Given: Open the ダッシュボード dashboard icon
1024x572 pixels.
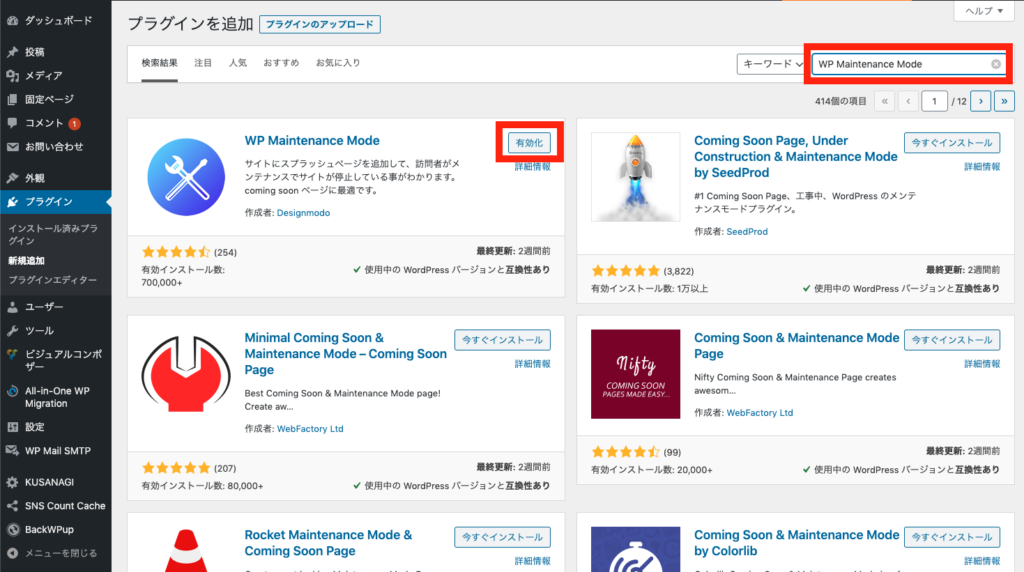Looking at the screenshot, I should pos(12,21).
